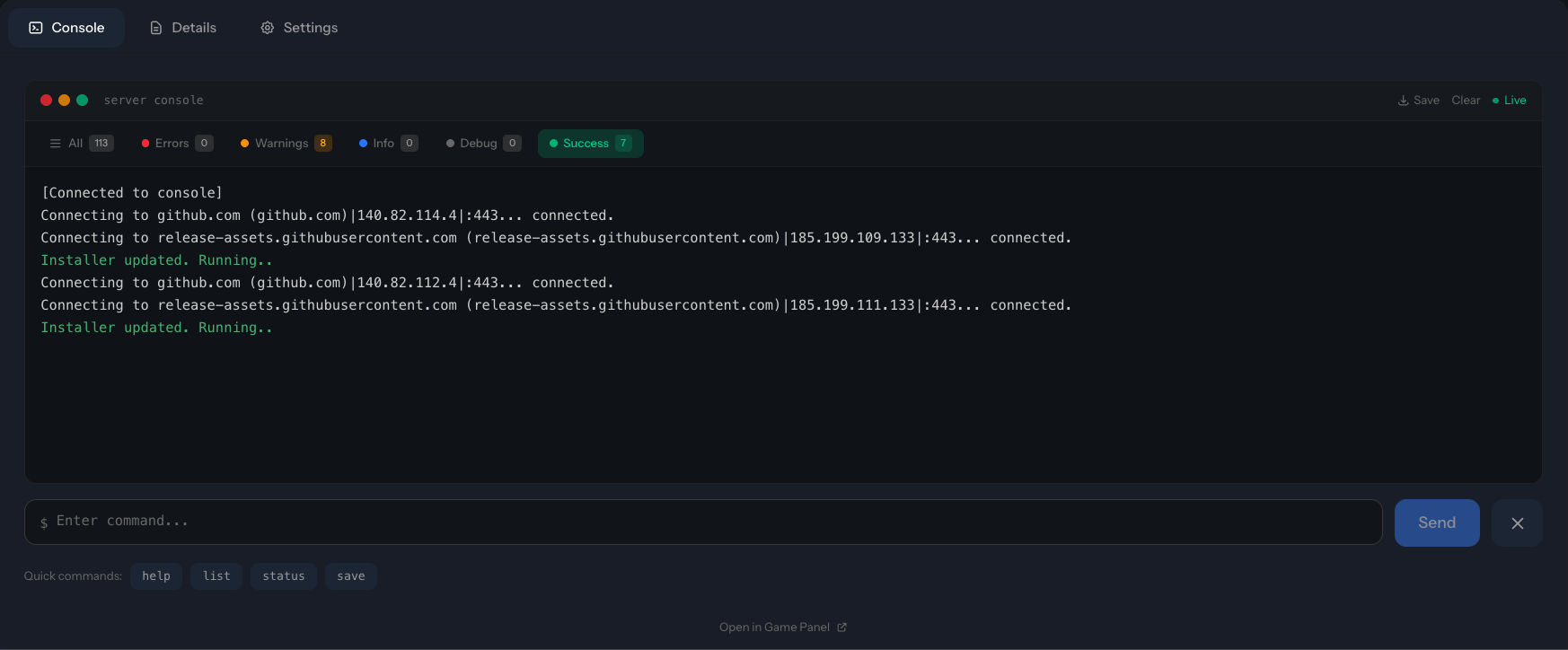
Task: Open in Game Panel link
Action: click(x=783, y=628)
